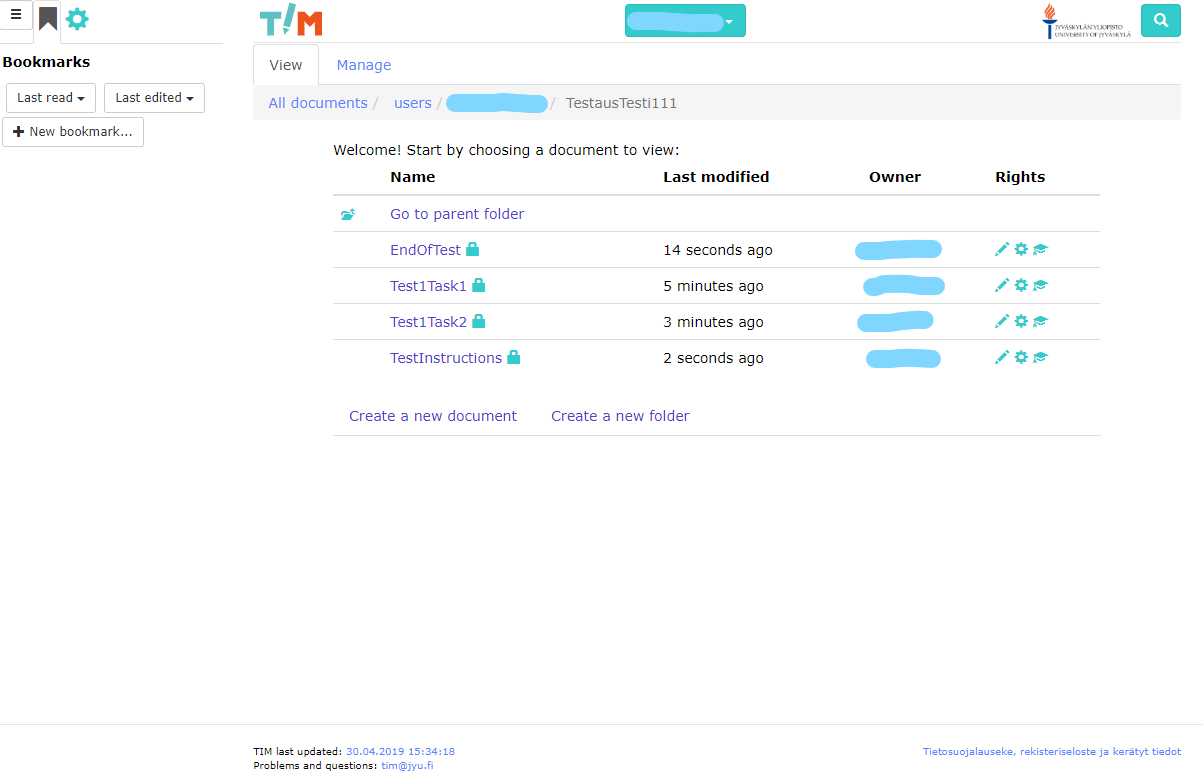This screenshot has width=1203, height=780.
Task: Open the user dropdown in the top bar
Action: point(685,20)
